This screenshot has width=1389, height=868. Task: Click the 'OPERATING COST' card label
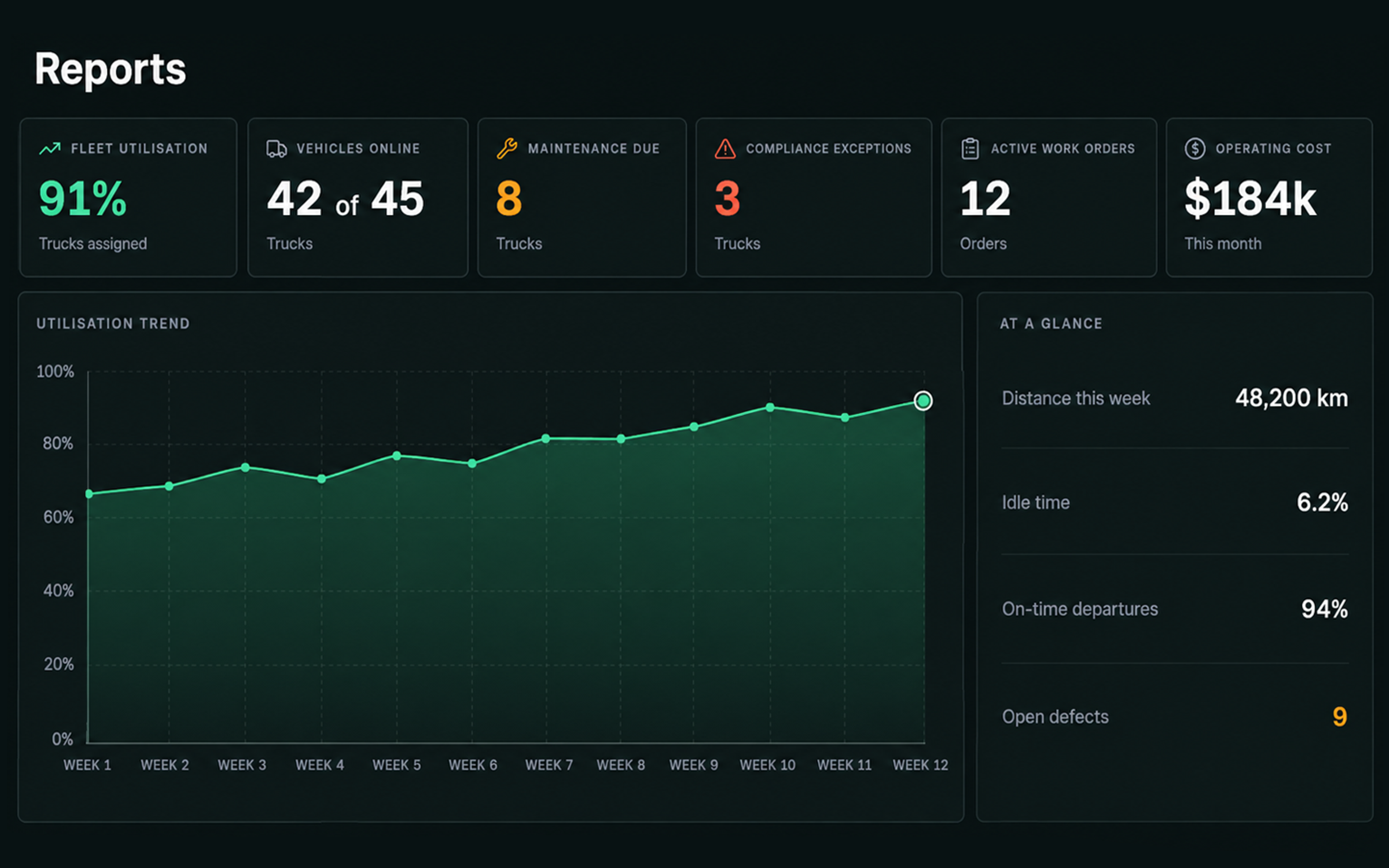tap(1273, 149)
